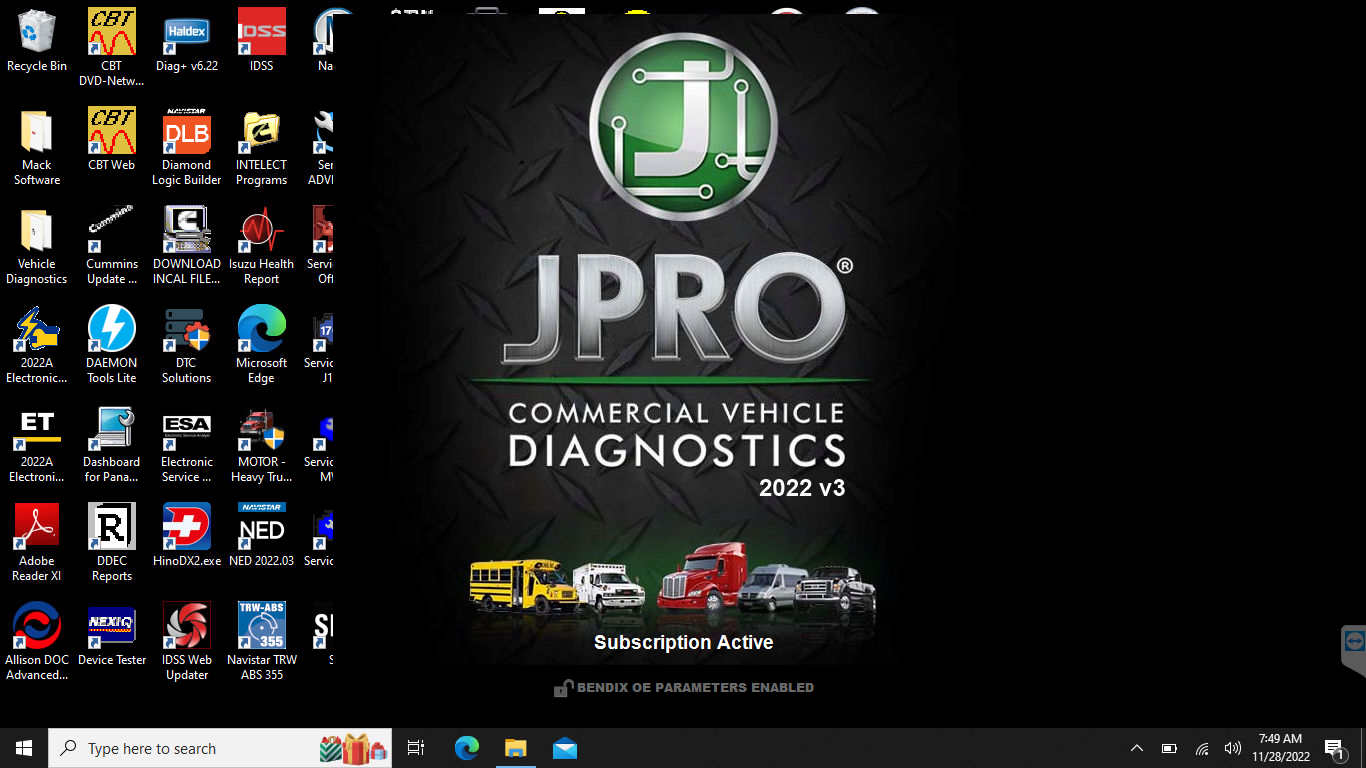
Task: Click the TeamViewer side panel tab
Action: coord(1354,641)
